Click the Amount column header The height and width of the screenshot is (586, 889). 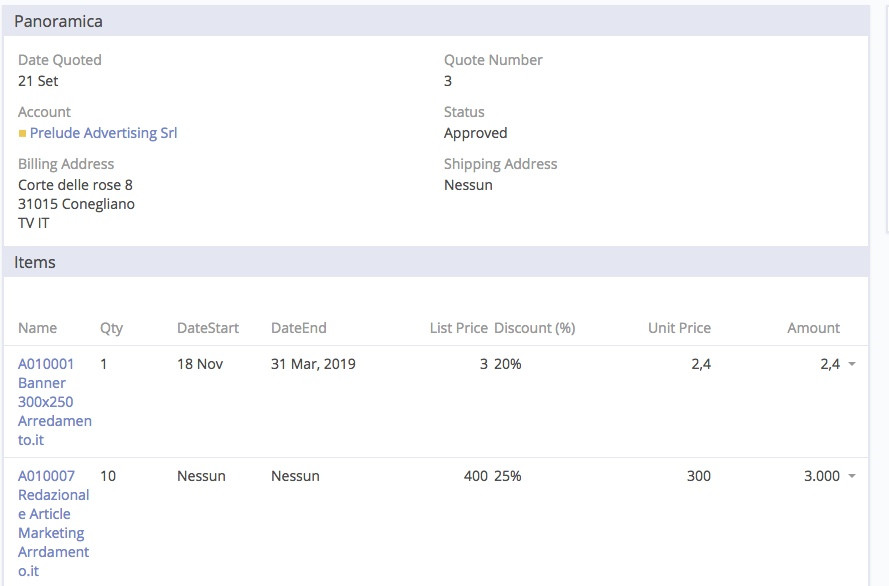pos(813,328)
